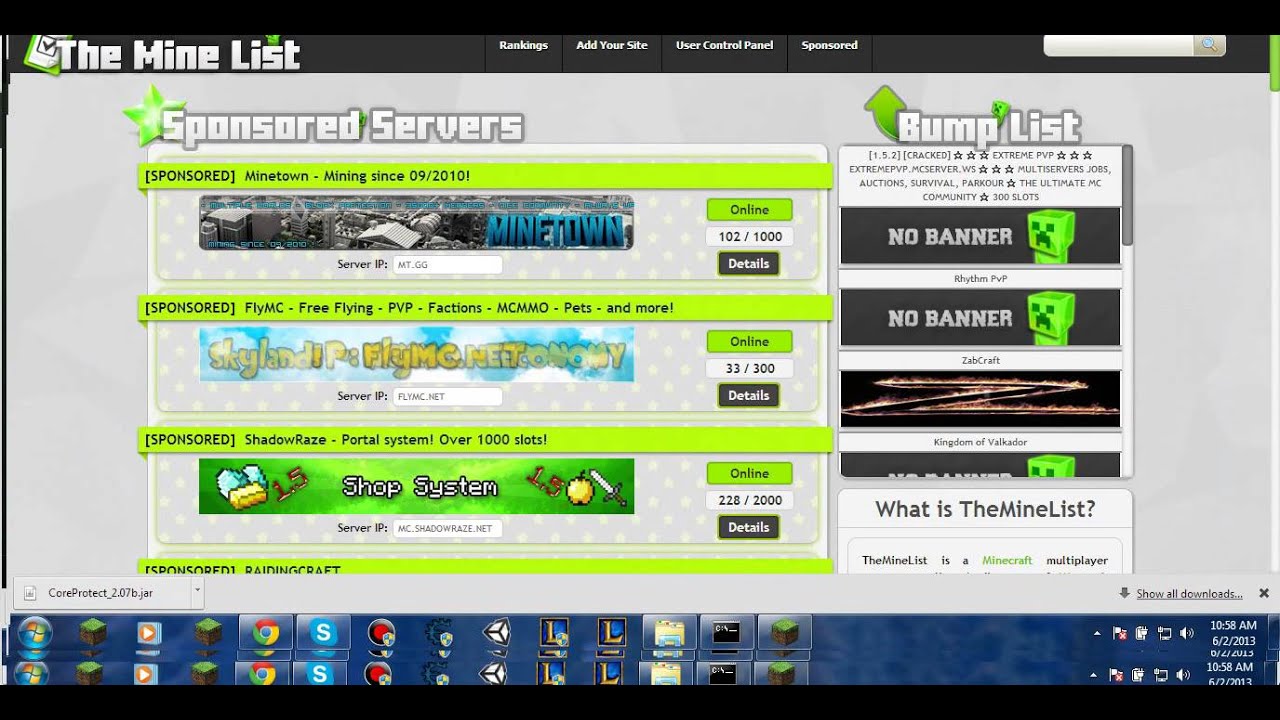Click the flaming ZabCraft banner in Bump List
The image size is (1280, 720).
(x=980, y=399)
